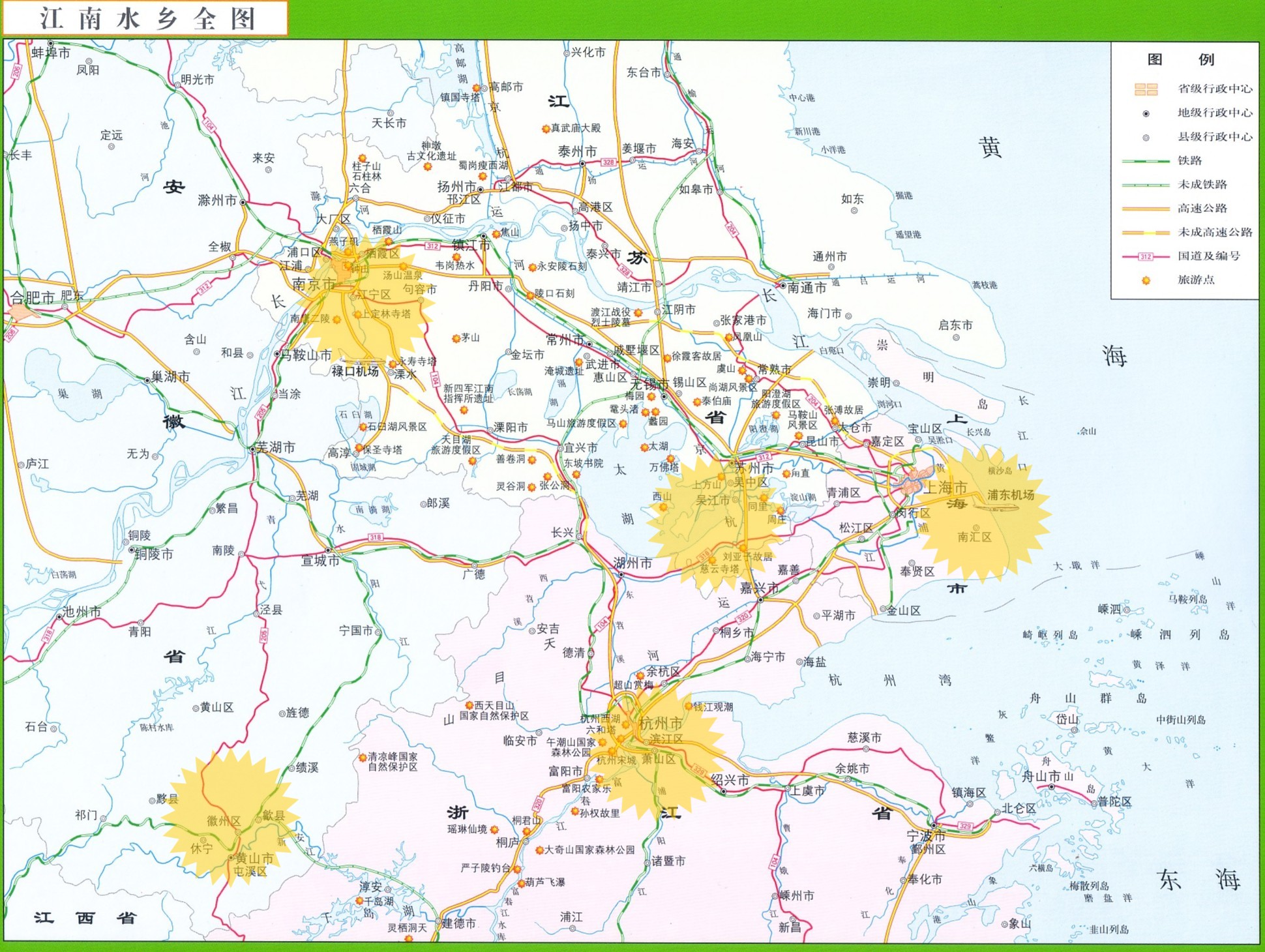
Task: Click the 泰州市 city label
Action: coord(577,151)
